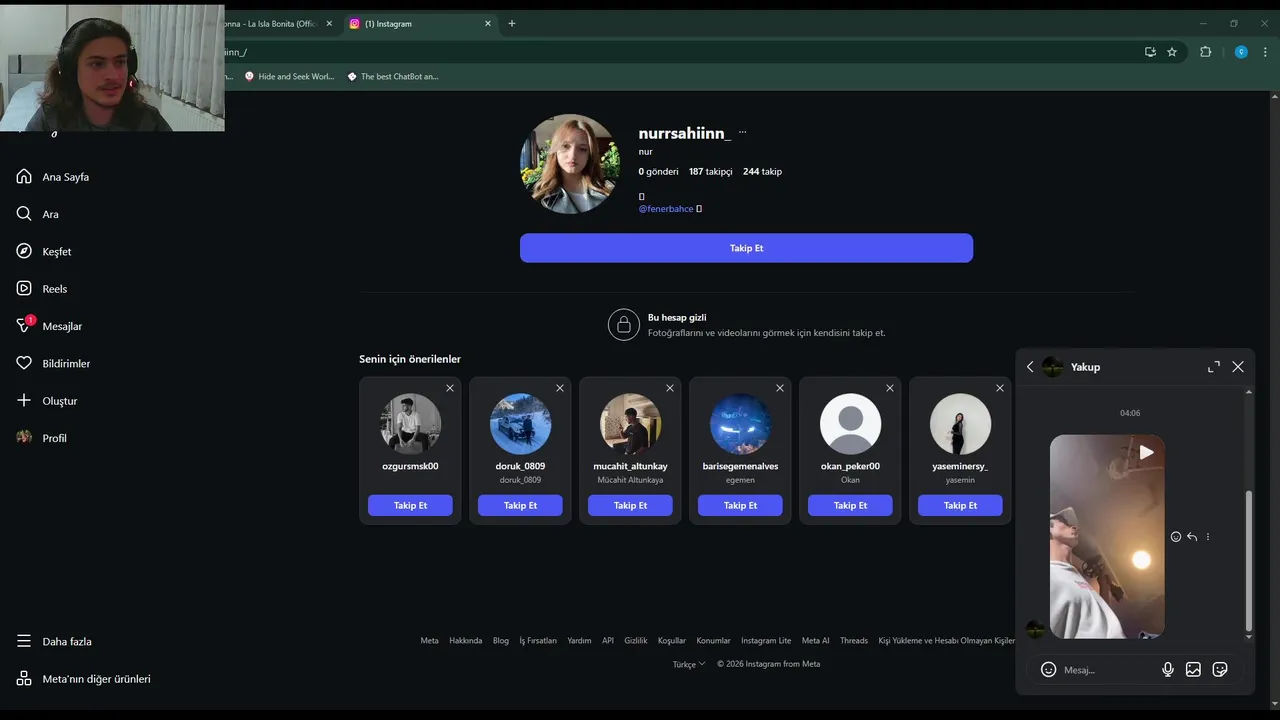
Task: Open sticker picker in chat
Action: tap(1220, 670)
